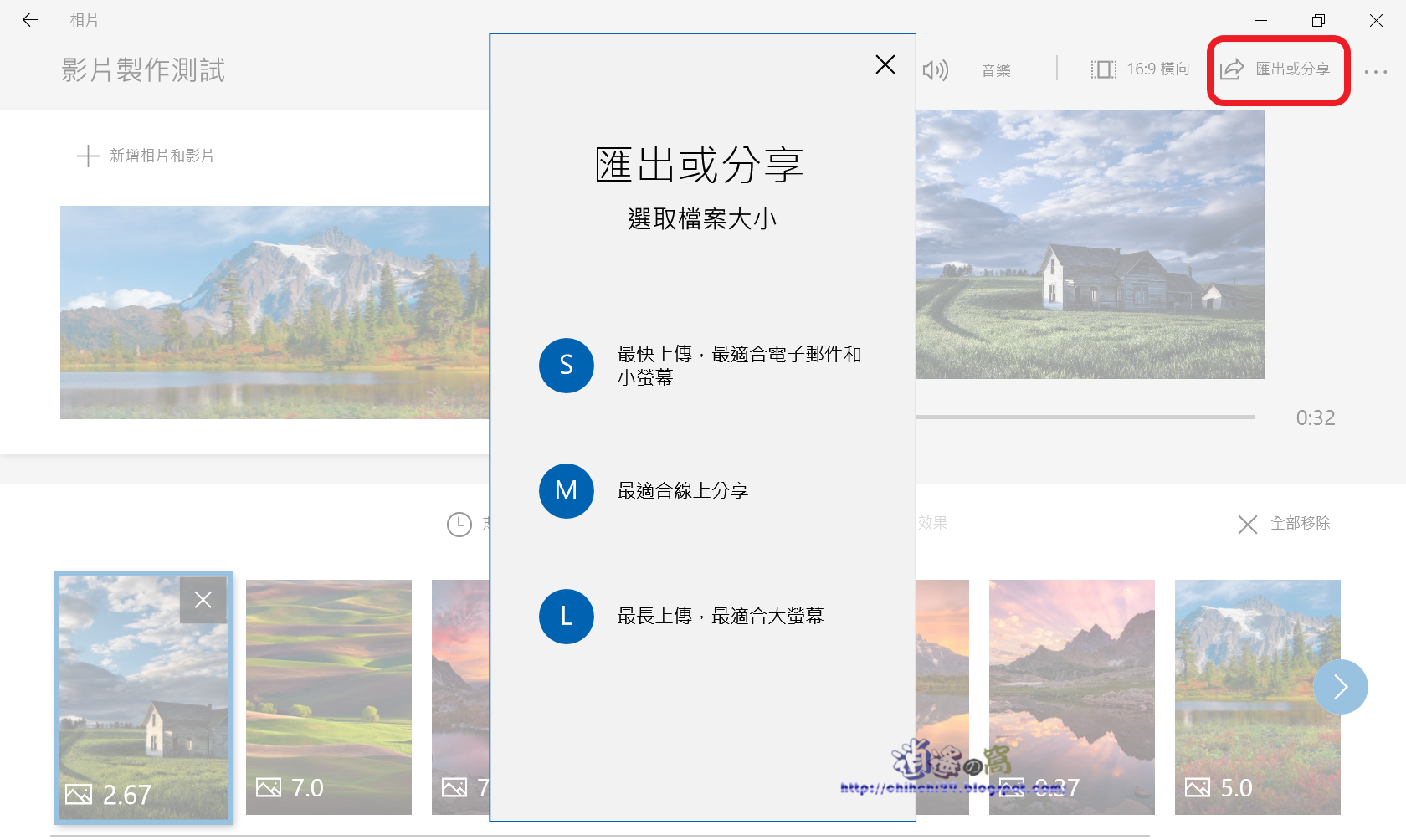Click the next arrow to advance storyboard

coord(1341,687)
